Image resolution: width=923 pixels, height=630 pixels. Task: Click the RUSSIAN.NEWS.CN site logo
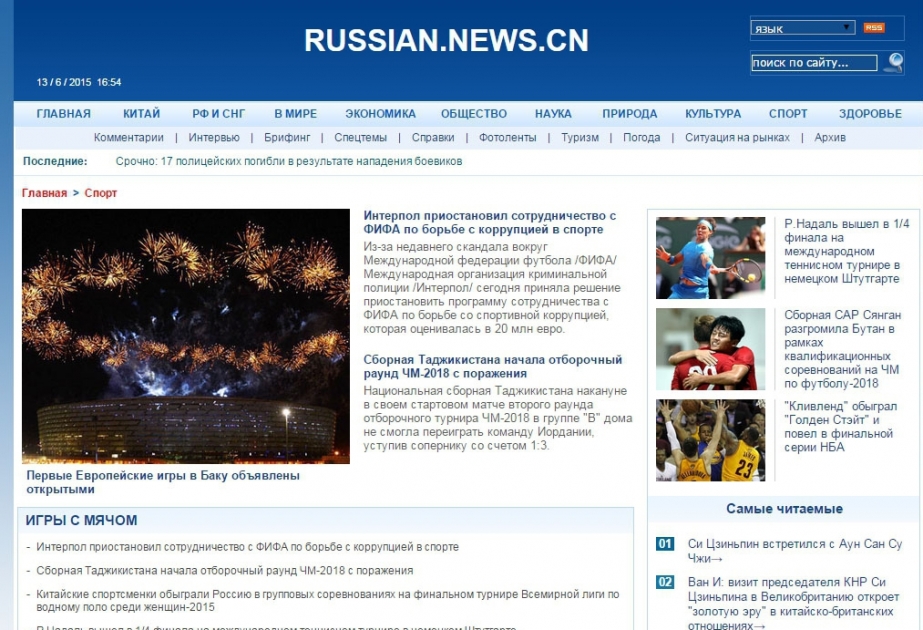(x=446, y=41)
